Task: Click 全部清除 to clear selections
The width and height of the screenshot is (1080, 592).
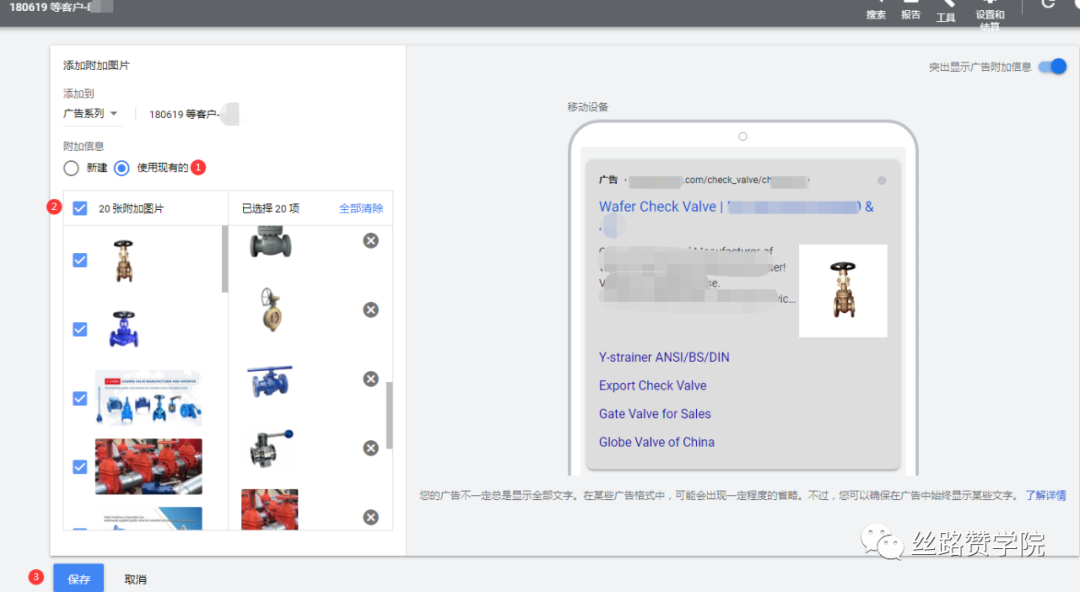Action: tap(361, 208)
